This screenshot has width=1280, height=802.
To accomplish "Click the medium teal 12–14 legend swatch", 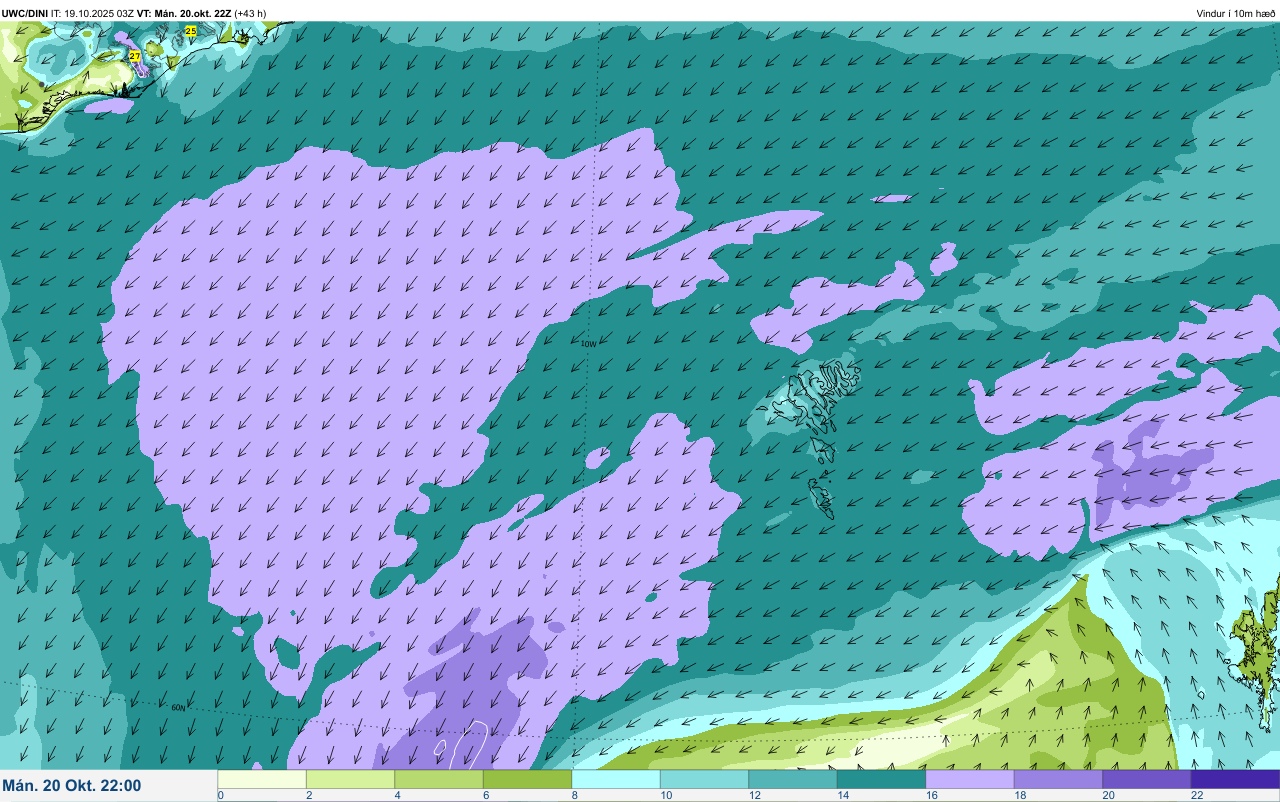I will (792, 779).
